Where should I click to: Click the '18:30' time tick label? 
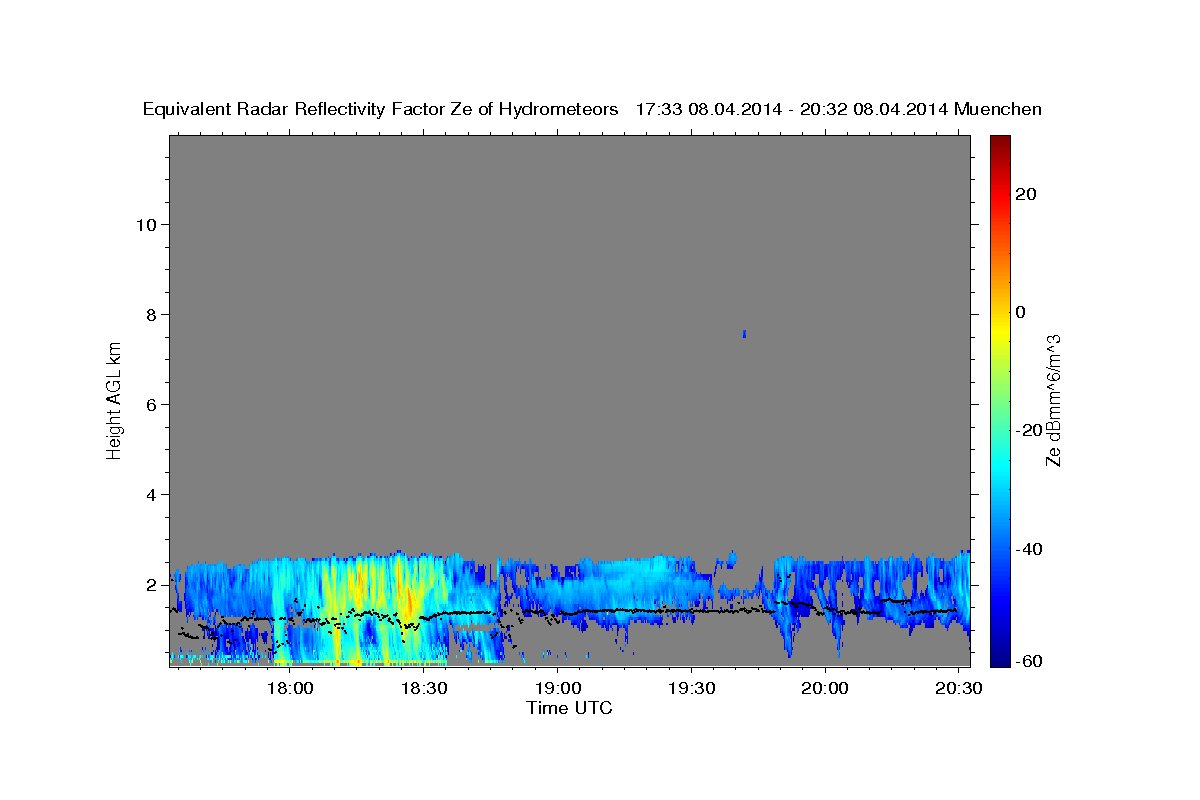[x=424, y=689]
